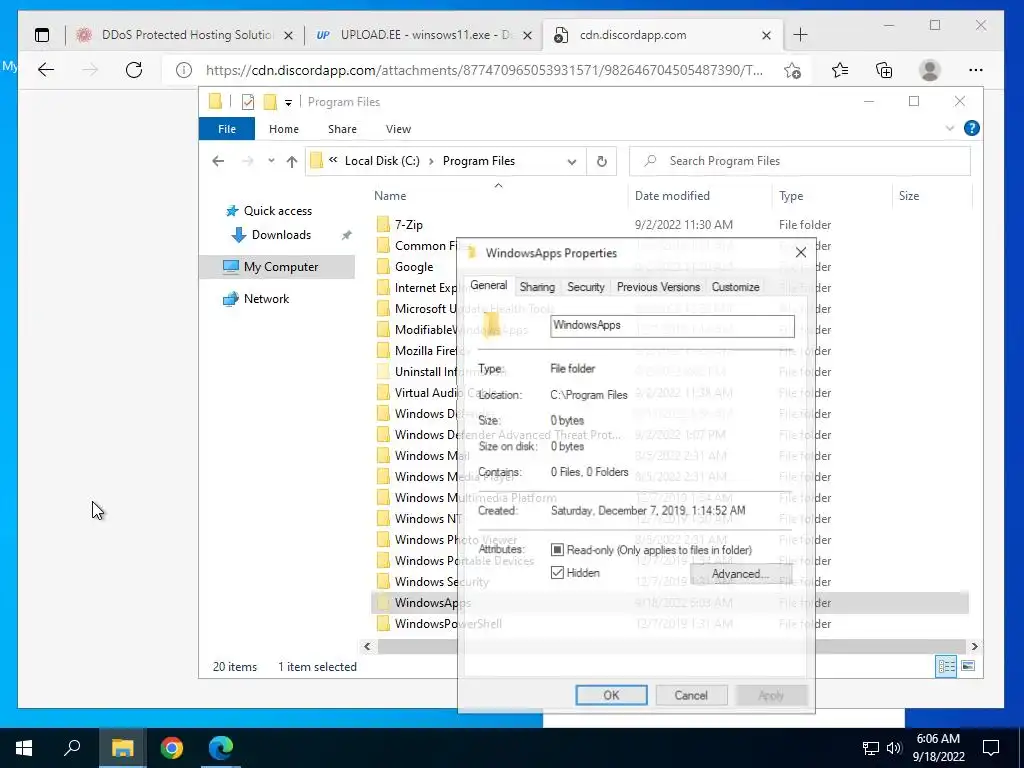Sort by the Date modified column header
1024x768 pixels.
coord(672,196)
